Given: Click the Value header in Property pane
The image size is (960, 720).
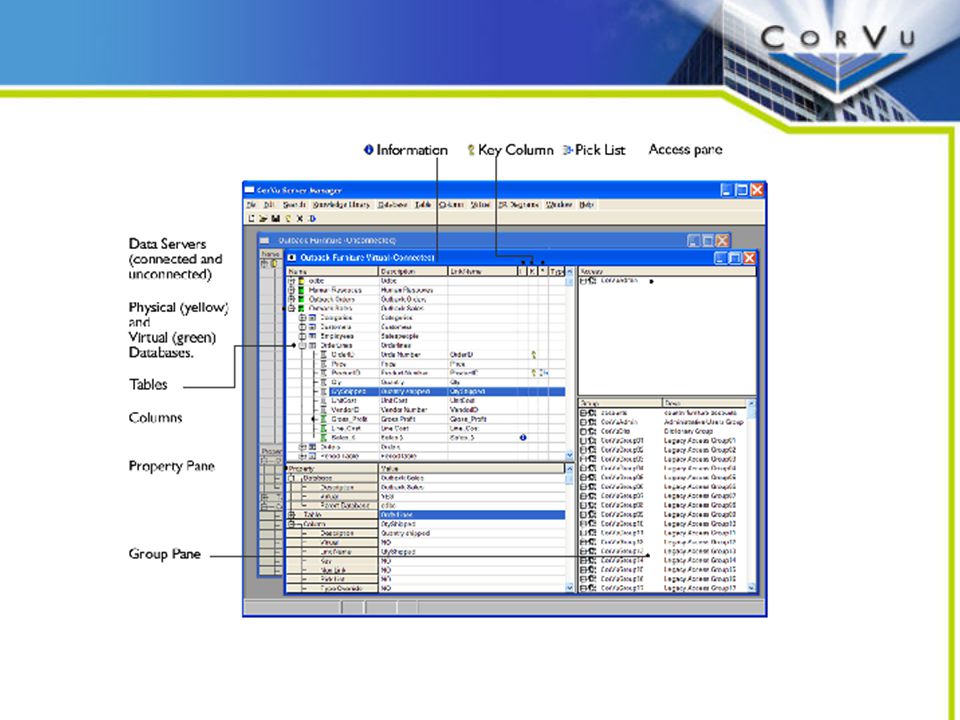Looking at the screenshot, I should 472,468.
